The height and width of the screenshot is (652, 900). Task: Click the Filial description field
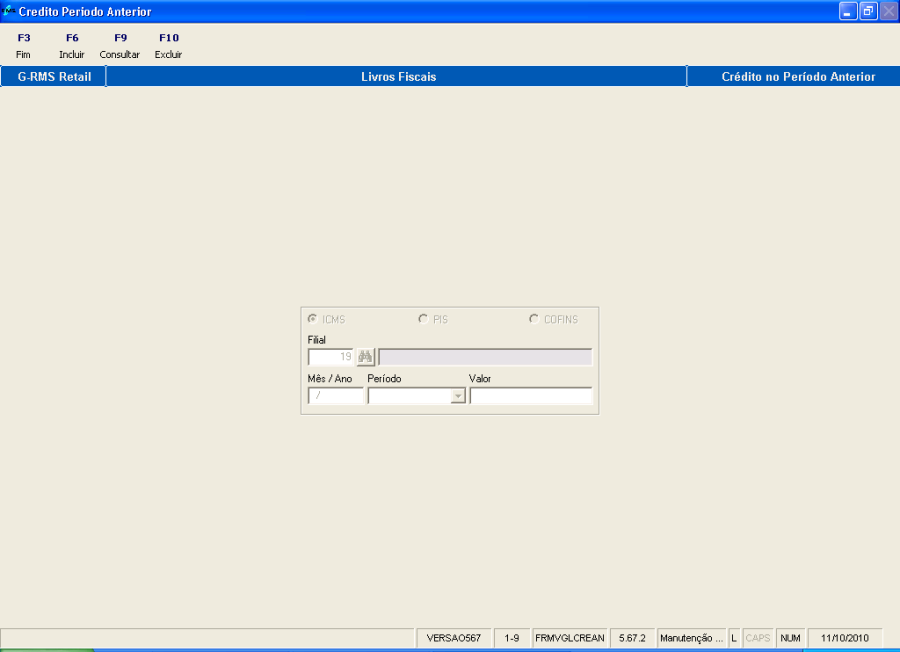point(485,357)
